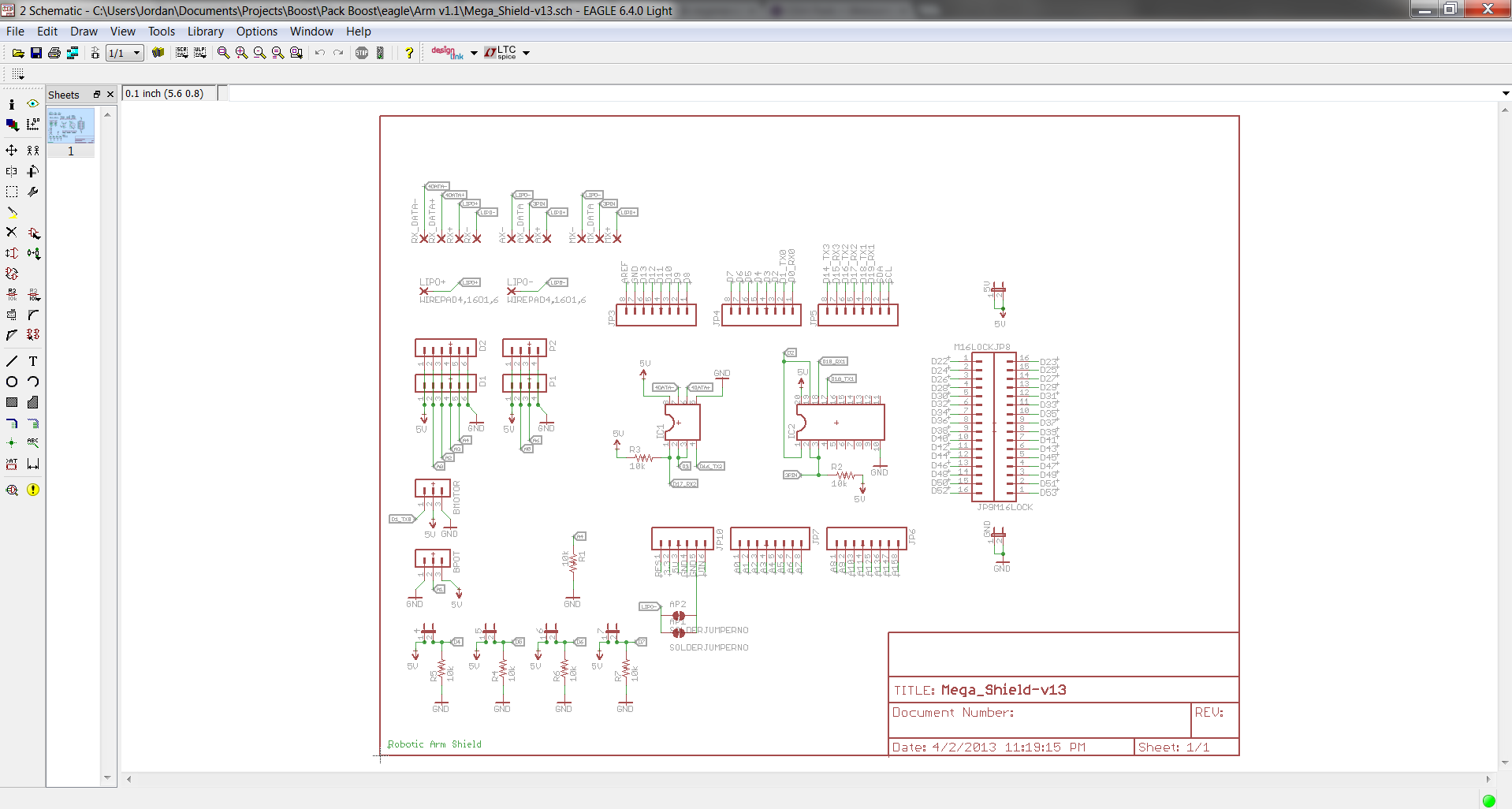Toggle the Show eye tool
Viewport: 1512px width, 809px height.
(x=33, y=104)
